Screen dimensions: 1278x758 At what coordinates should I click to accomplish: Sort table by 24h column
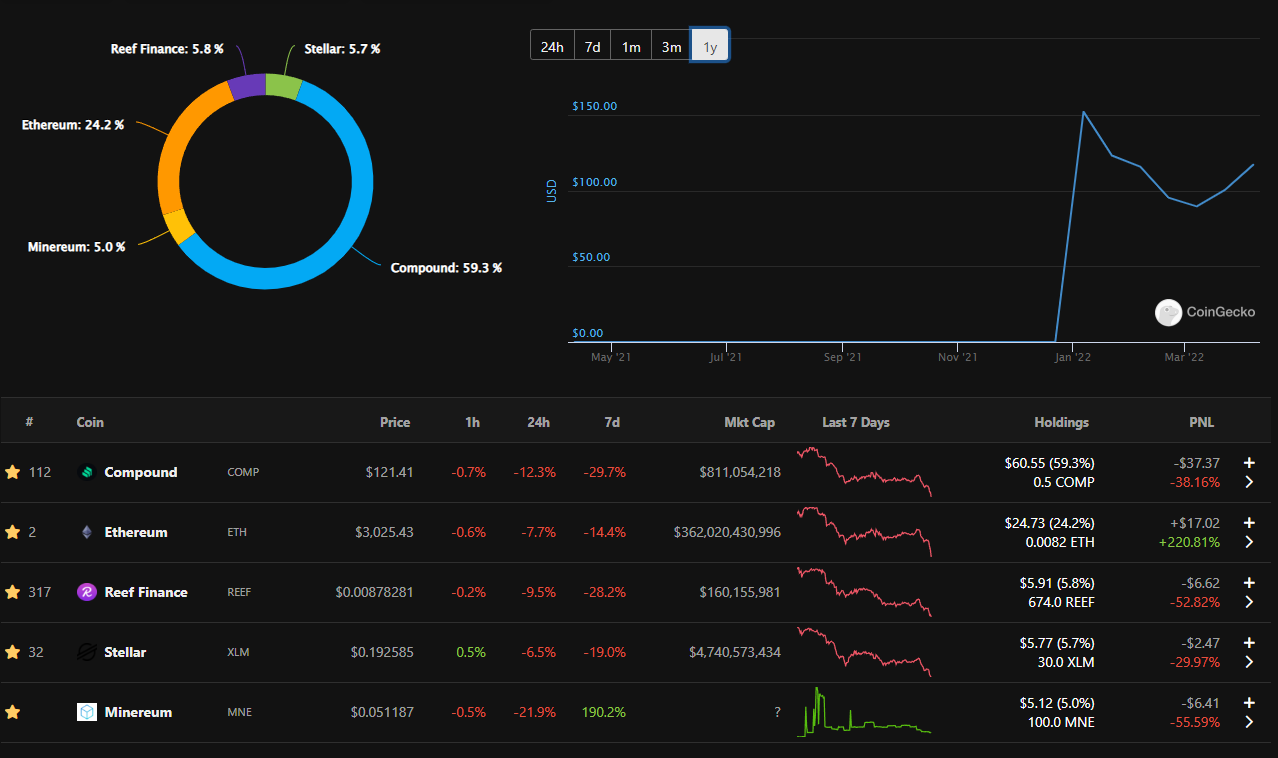tap(538, 422)
